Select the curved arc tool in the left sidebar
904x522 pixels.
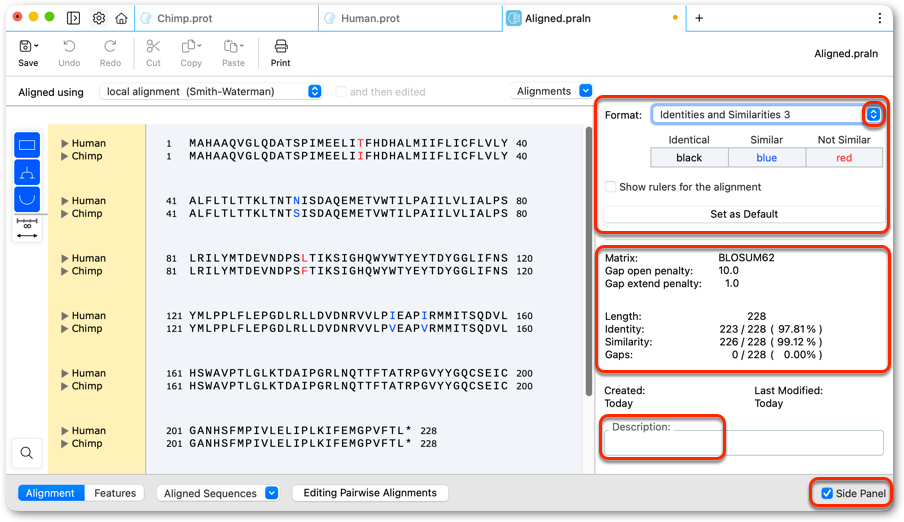pyautogui.click(x=27, y=199)
